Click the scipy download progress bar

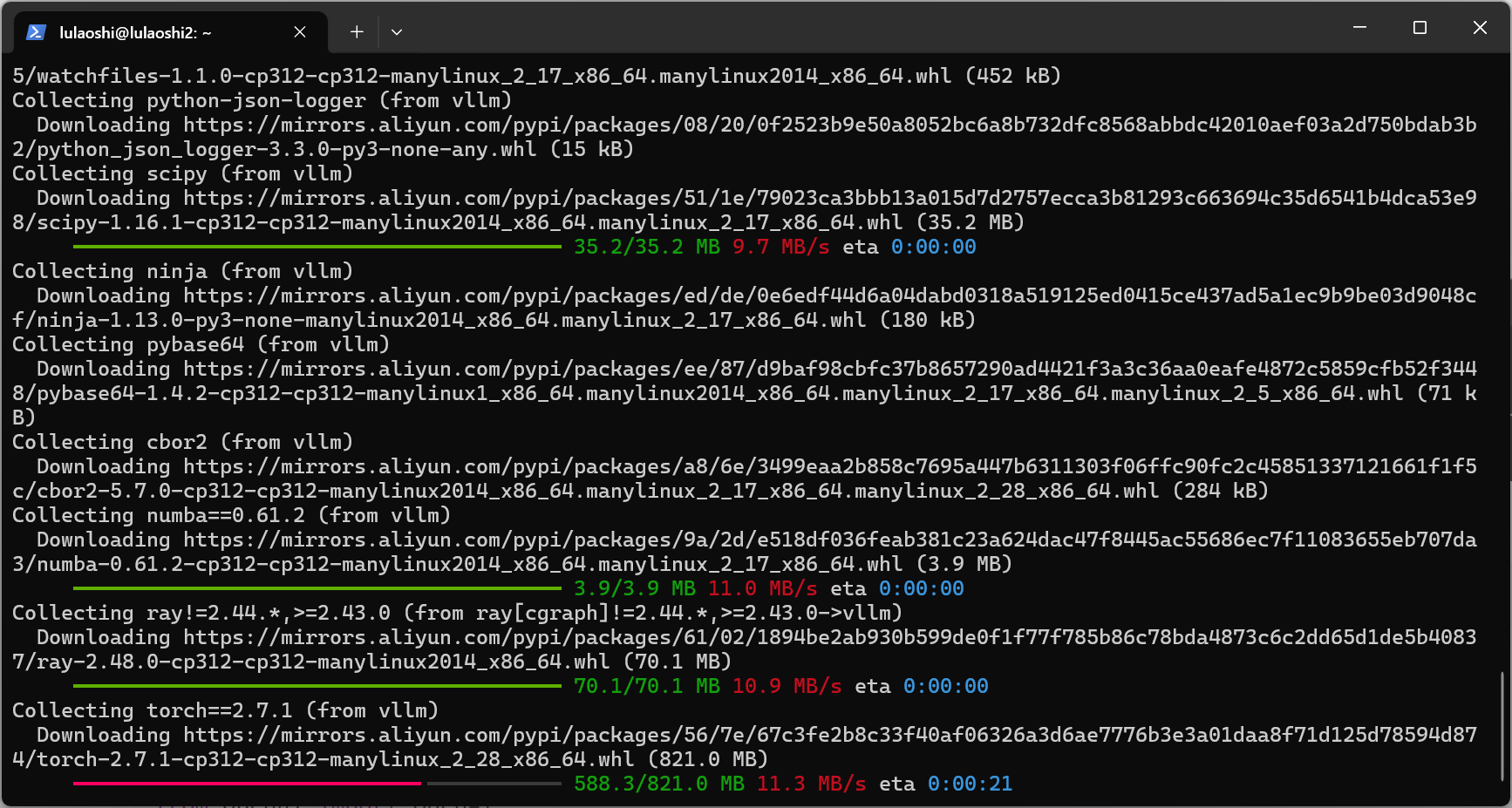click(x=317, y=248)
